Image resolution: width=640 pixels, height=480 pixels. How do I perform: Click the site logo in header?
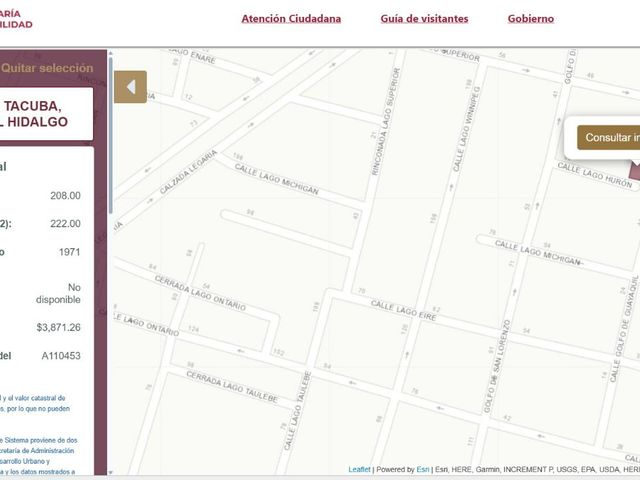tap(16, 19)
